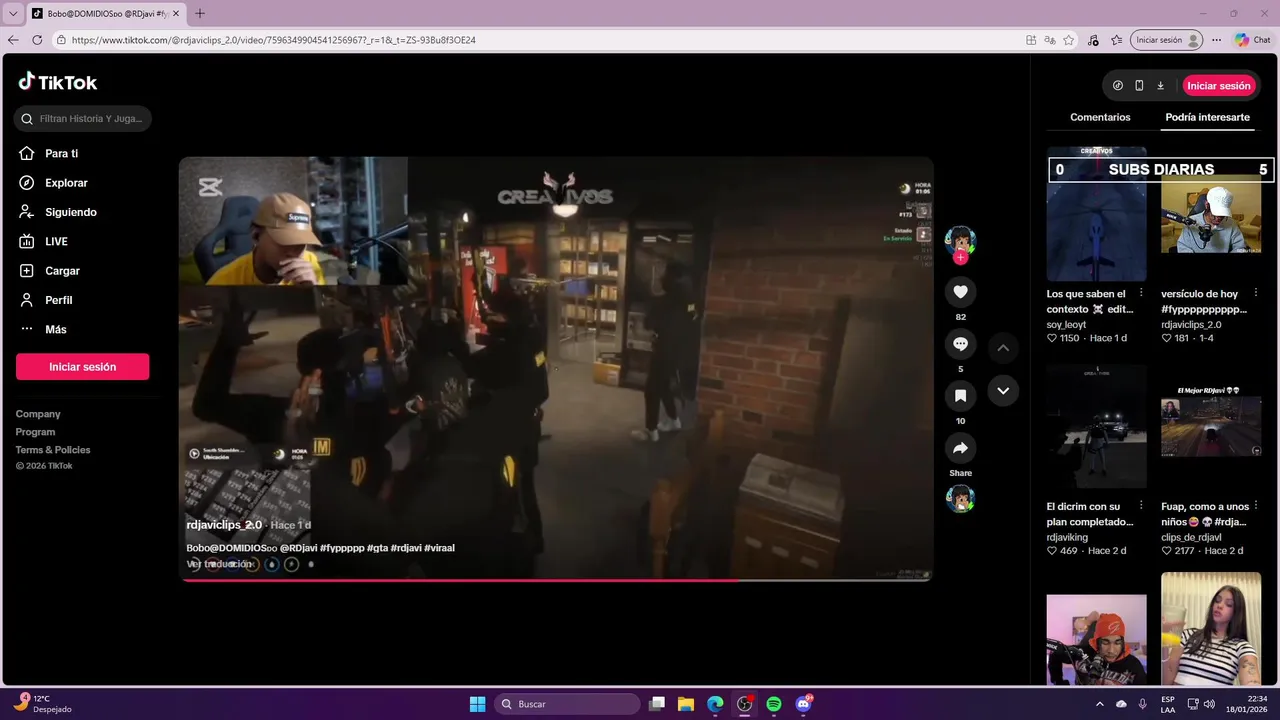Open rdjaviking night street video thumbnail
1280x720 pixels.
[x=1096, y=427]
